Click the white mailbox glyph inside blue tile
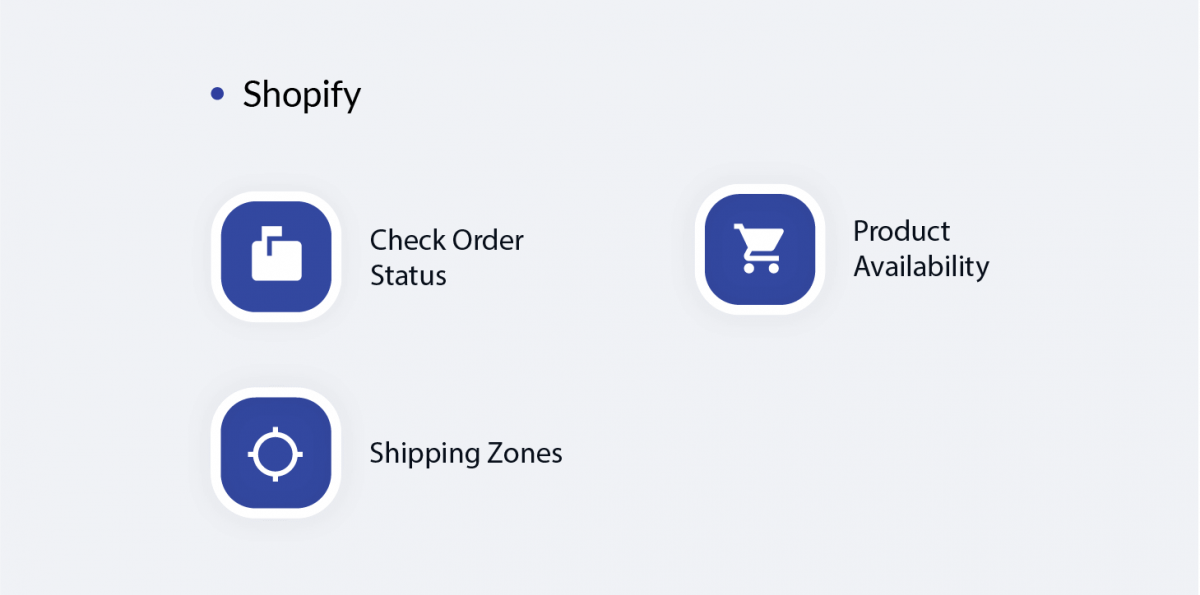The width and height of the screenshot is (1200, 595). tap(276, 254)
